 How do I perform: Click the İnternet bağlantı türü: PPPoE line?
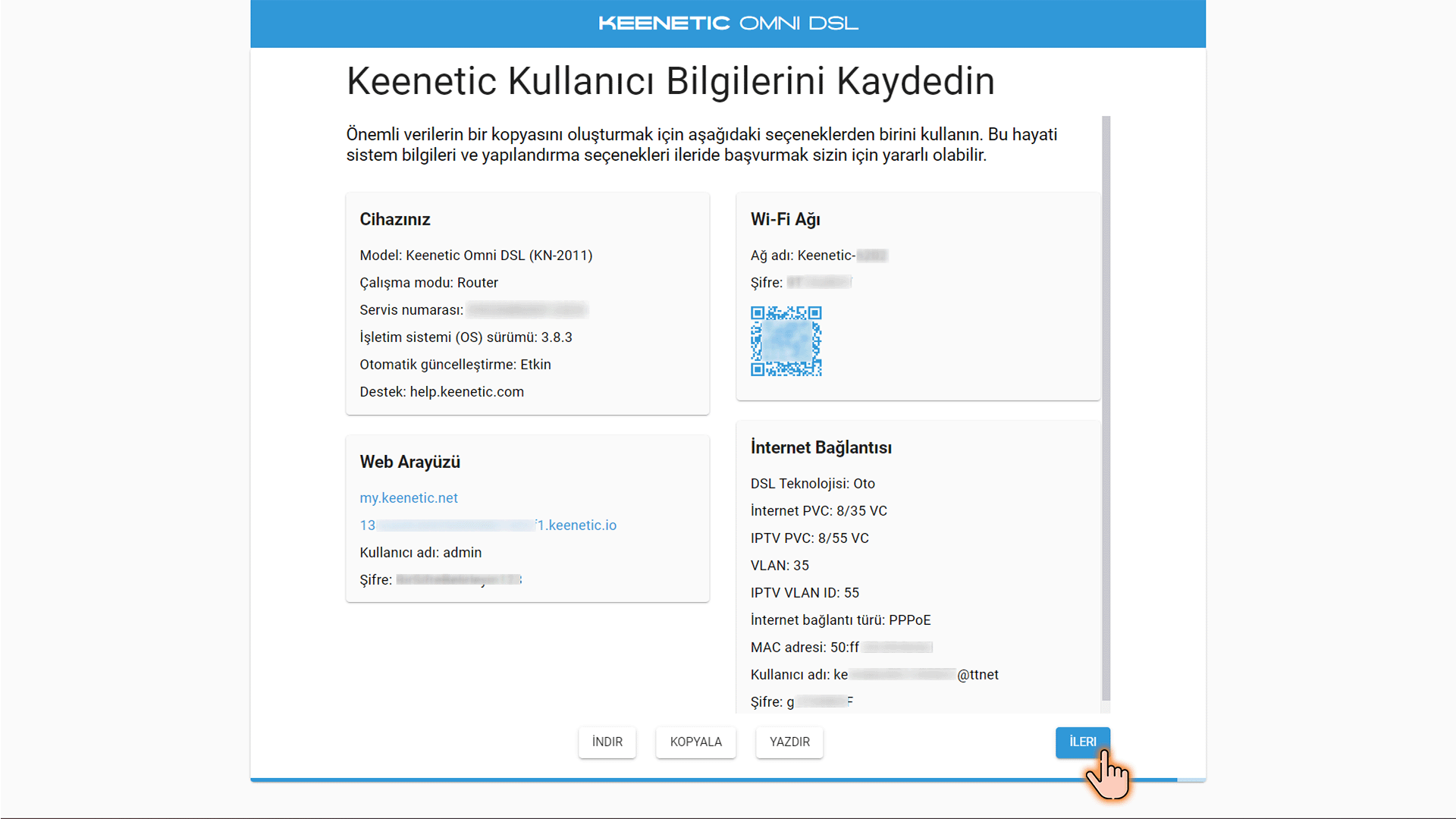click(841, 620)
